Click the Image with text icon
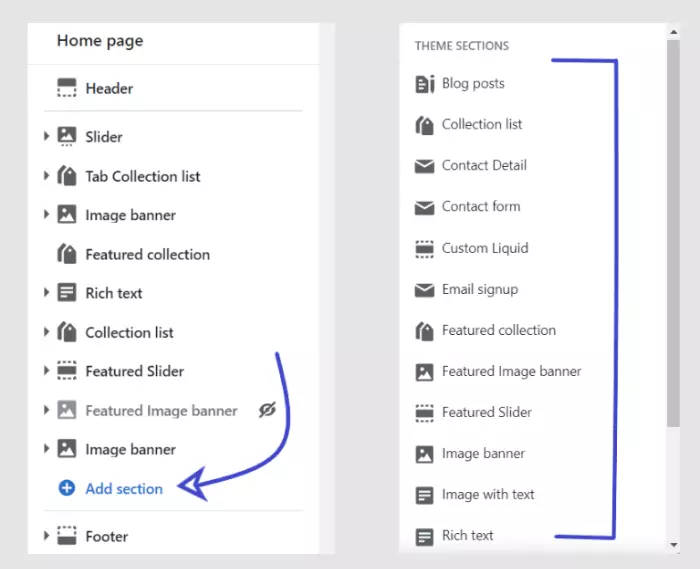Viewport: 700px width, 569px height. point(425,495)
